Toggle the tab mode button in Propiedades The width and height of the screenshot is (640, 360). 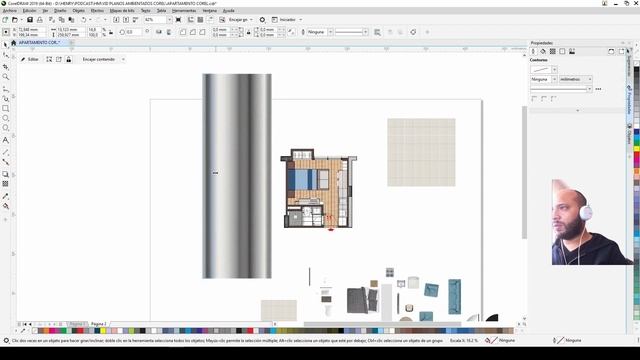(621, 51)
